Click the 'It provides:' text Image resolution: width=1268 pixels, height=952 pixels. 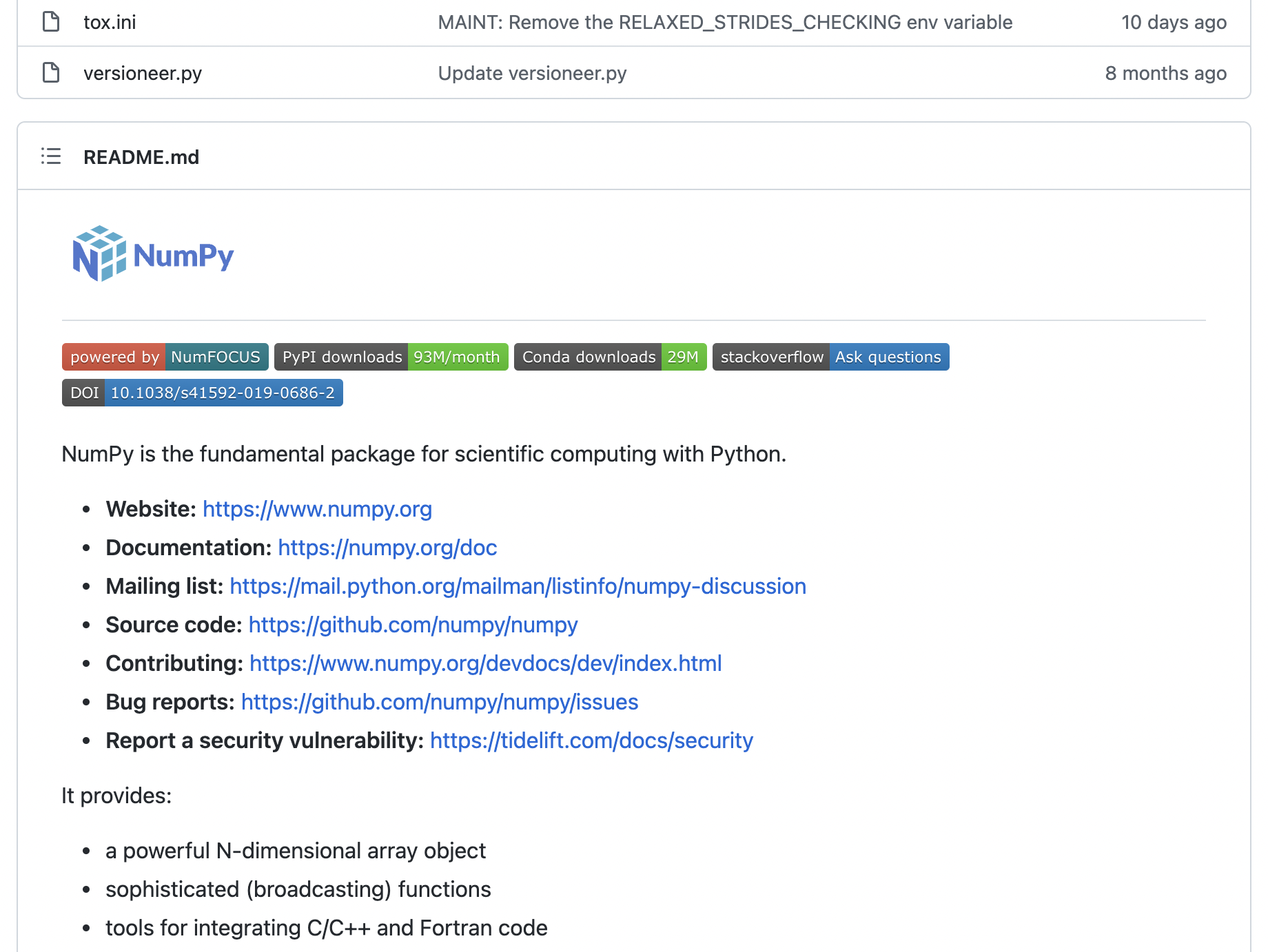pyautogui.click(x=116, y=796)
